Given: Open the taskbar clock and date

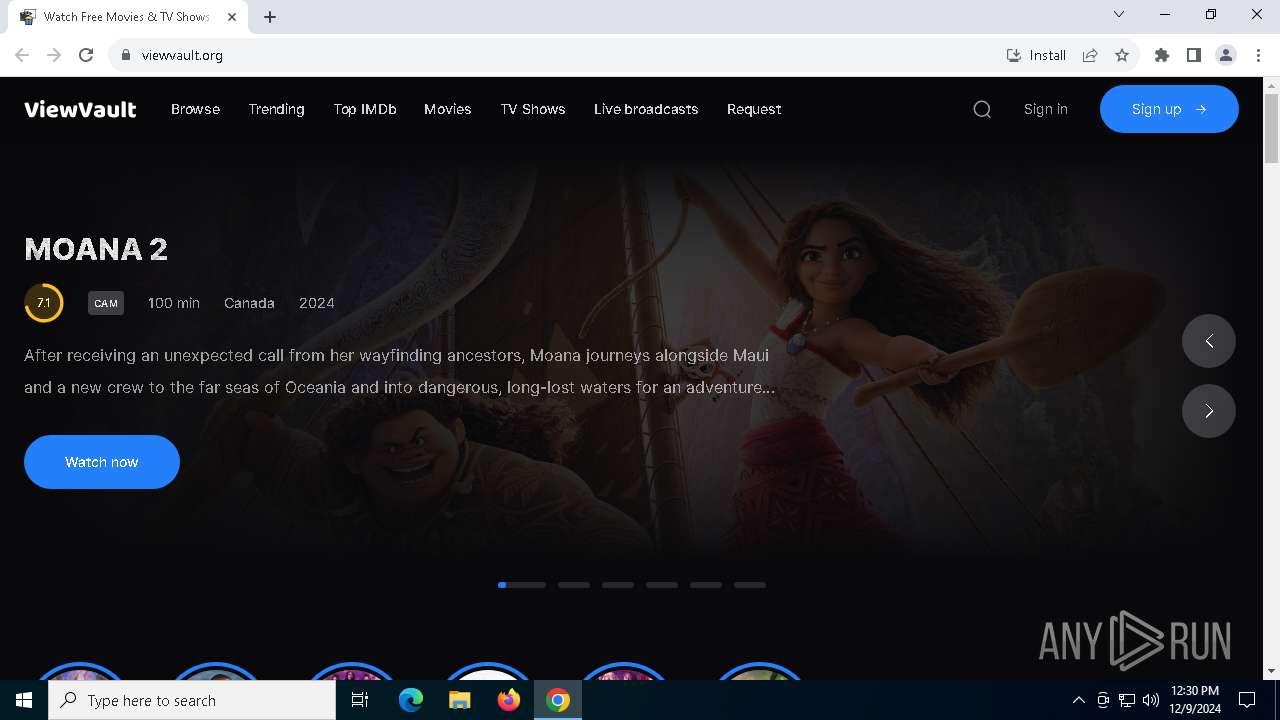Looking at the screenshot, I should (x=1194, y=700).
